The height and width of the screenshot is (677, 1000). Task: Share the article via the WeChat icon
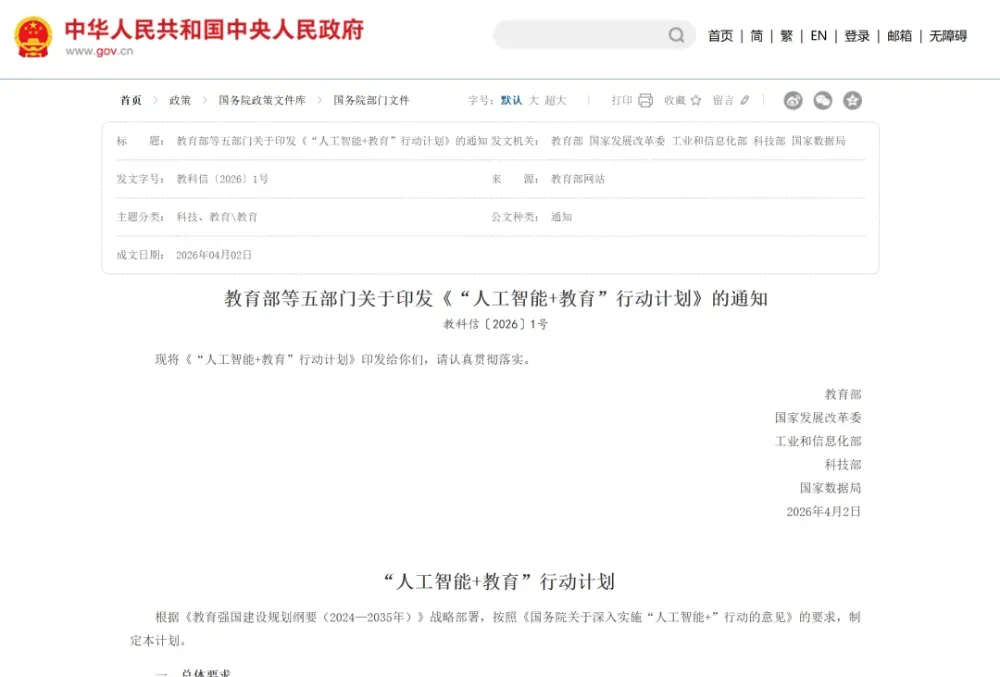(x=823, y=100)
